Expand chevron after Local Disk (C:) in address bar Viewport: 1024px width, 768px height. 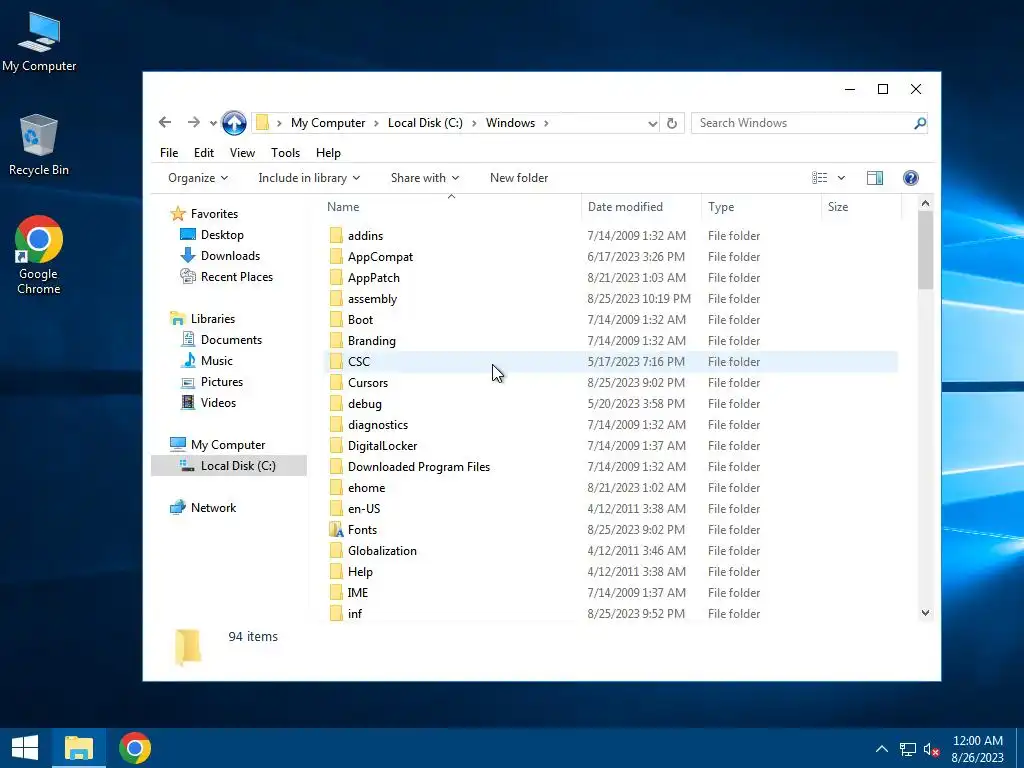[474, 123]
